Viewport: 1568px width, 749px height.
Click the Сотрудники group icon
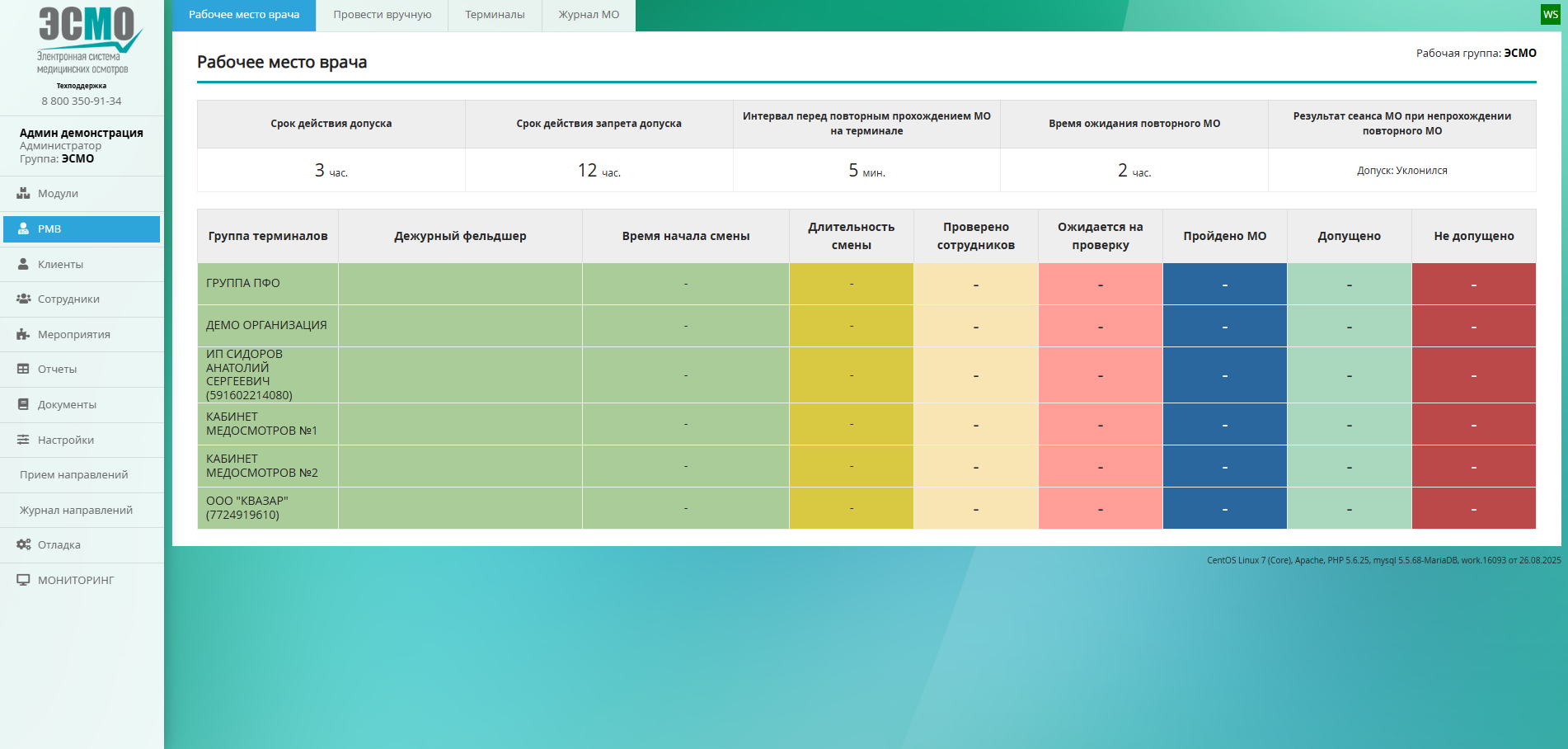click(23, 299)
